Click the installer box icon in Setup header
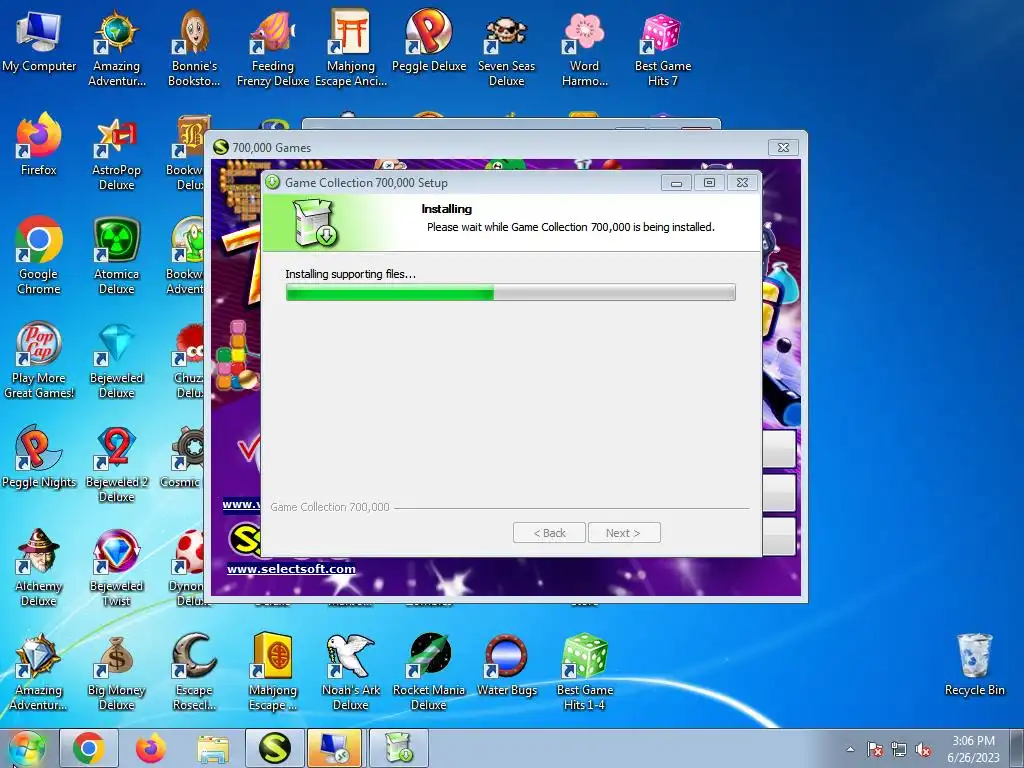Image resolution: width=1024 pixels, height=768 pixels. pos(314,222)
